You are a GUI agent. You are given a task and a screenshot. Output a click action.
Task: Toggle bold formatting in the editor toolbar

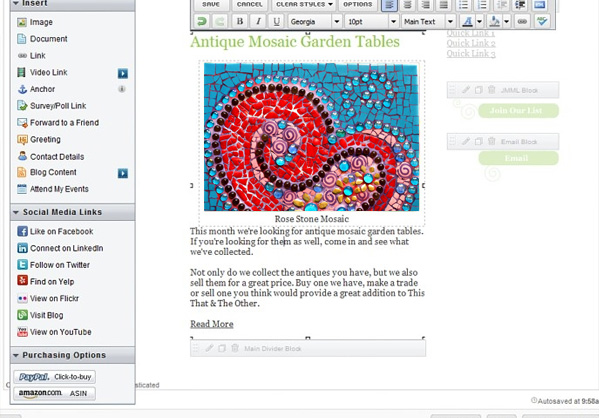pyautogui.click(x=240, y=21)
